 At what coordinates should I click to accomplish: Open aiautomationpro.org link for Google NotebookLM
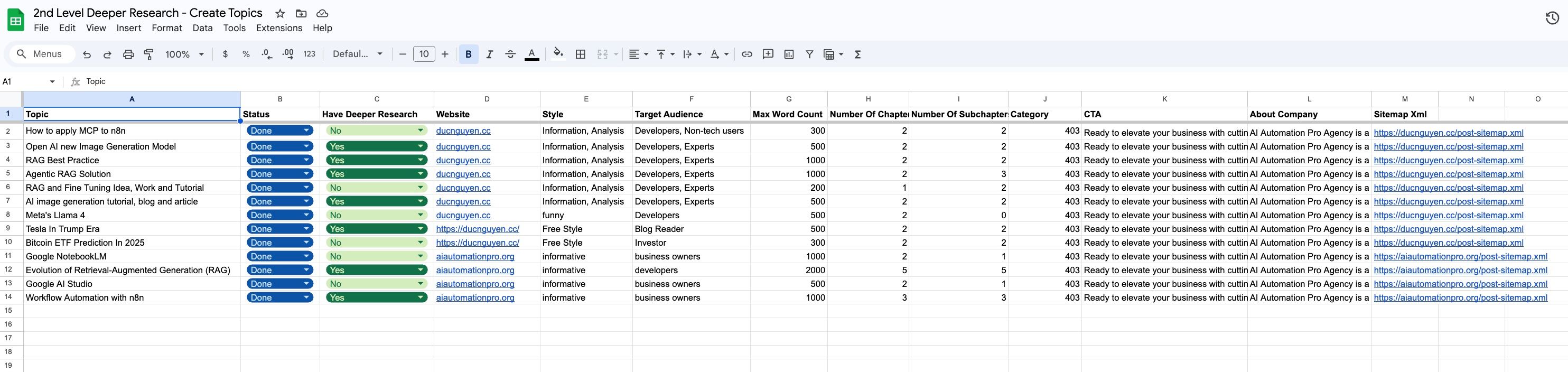pos(475,256)
